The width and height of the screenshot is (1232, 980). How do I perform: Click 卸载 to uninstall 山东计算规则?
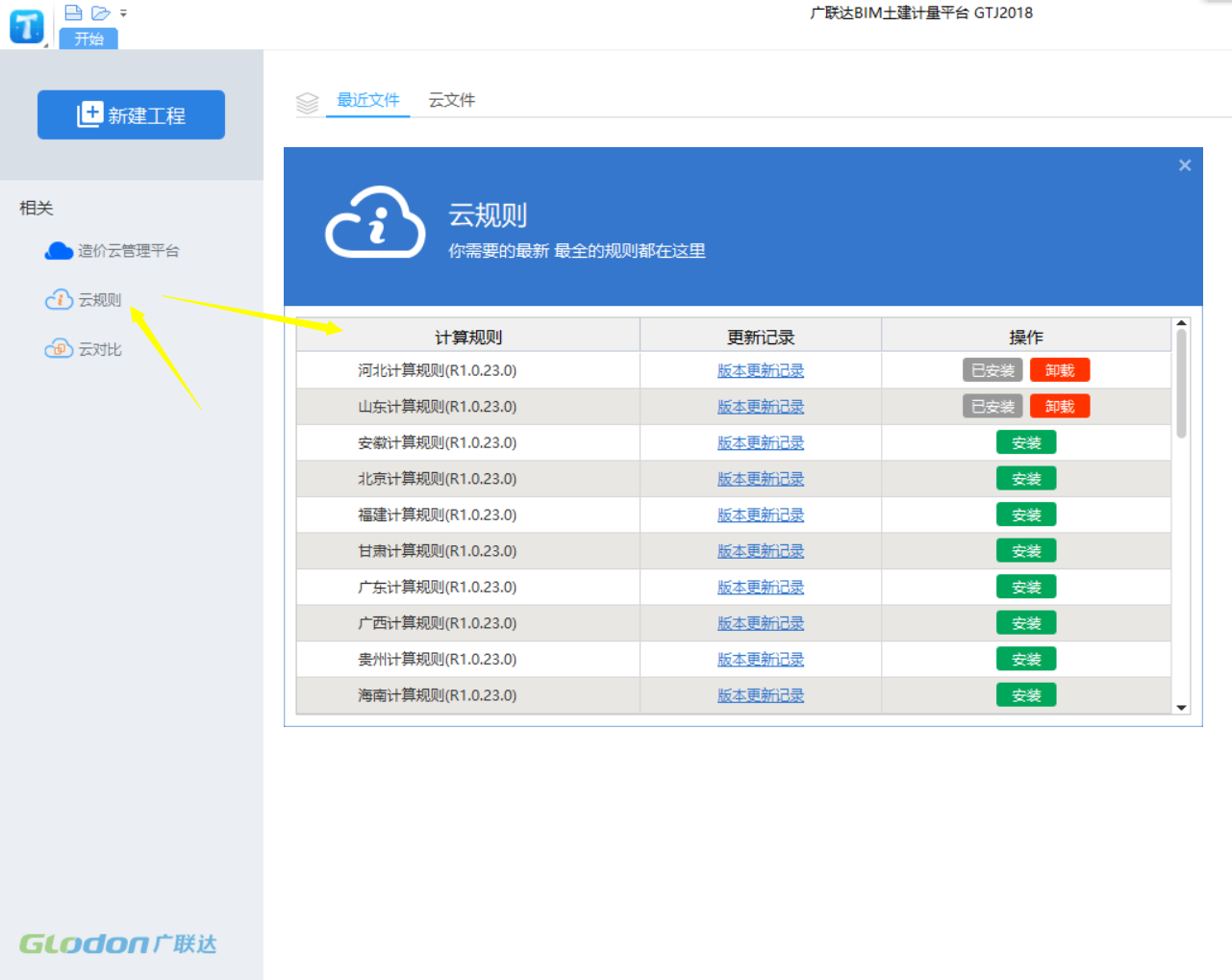point(1060,407)
